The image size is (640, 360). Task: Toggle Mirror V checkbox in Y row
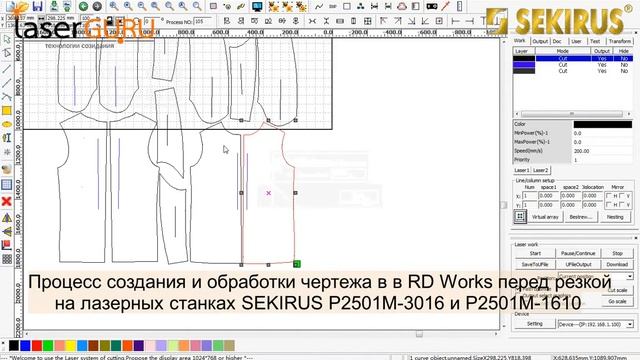[622, 204]
